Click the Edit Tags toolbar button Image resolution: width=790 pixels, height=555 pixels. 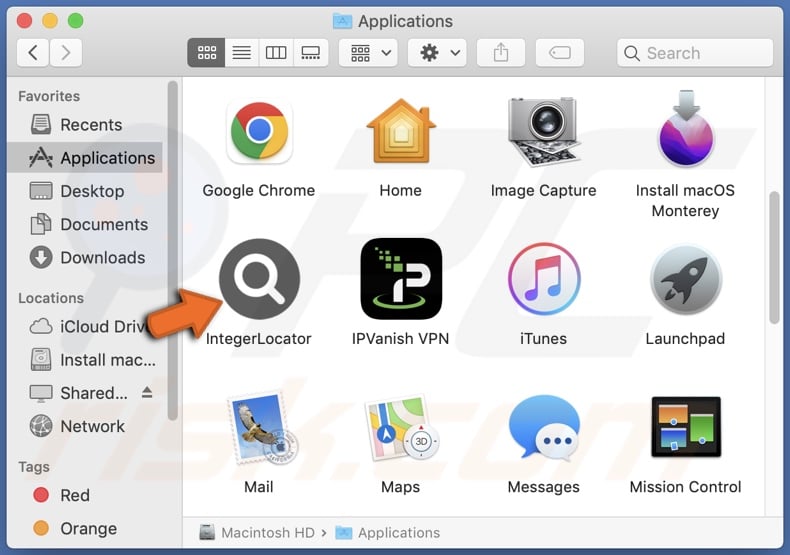(x=560, y=52)
